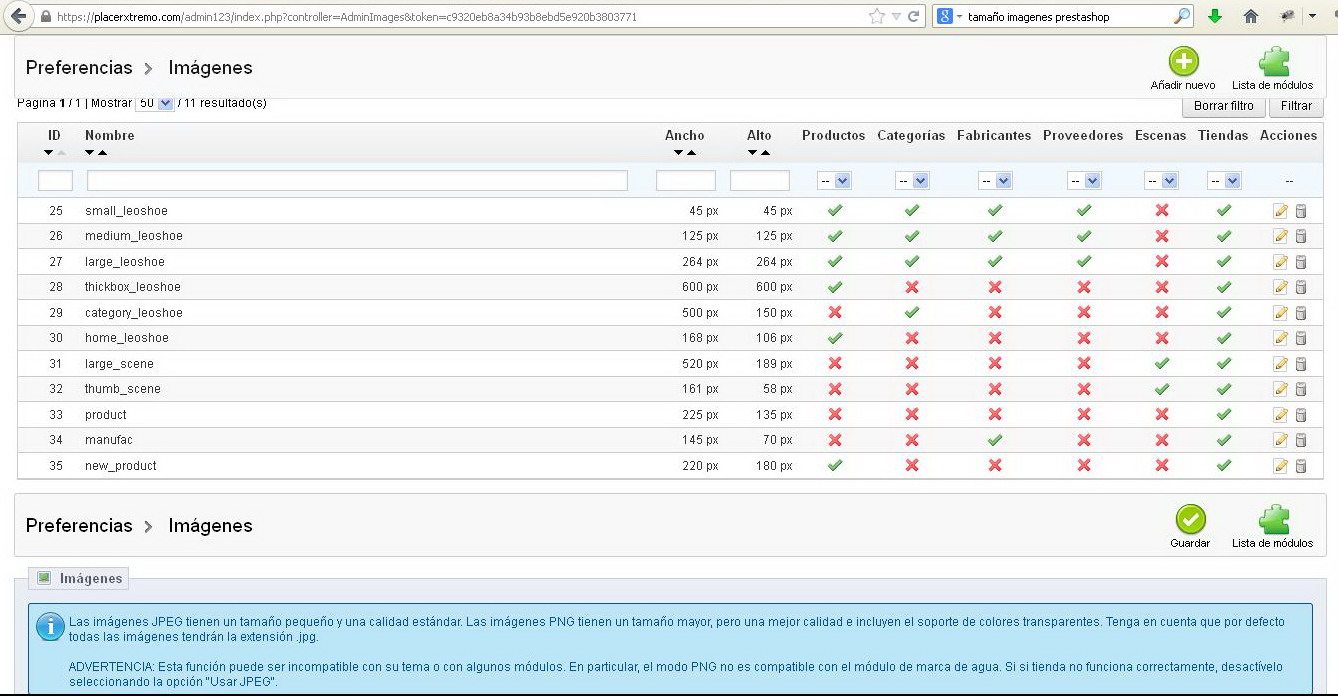The image size is (1338, 696).
Task: Delete the new_product image type
Action: click(1301, 466)
